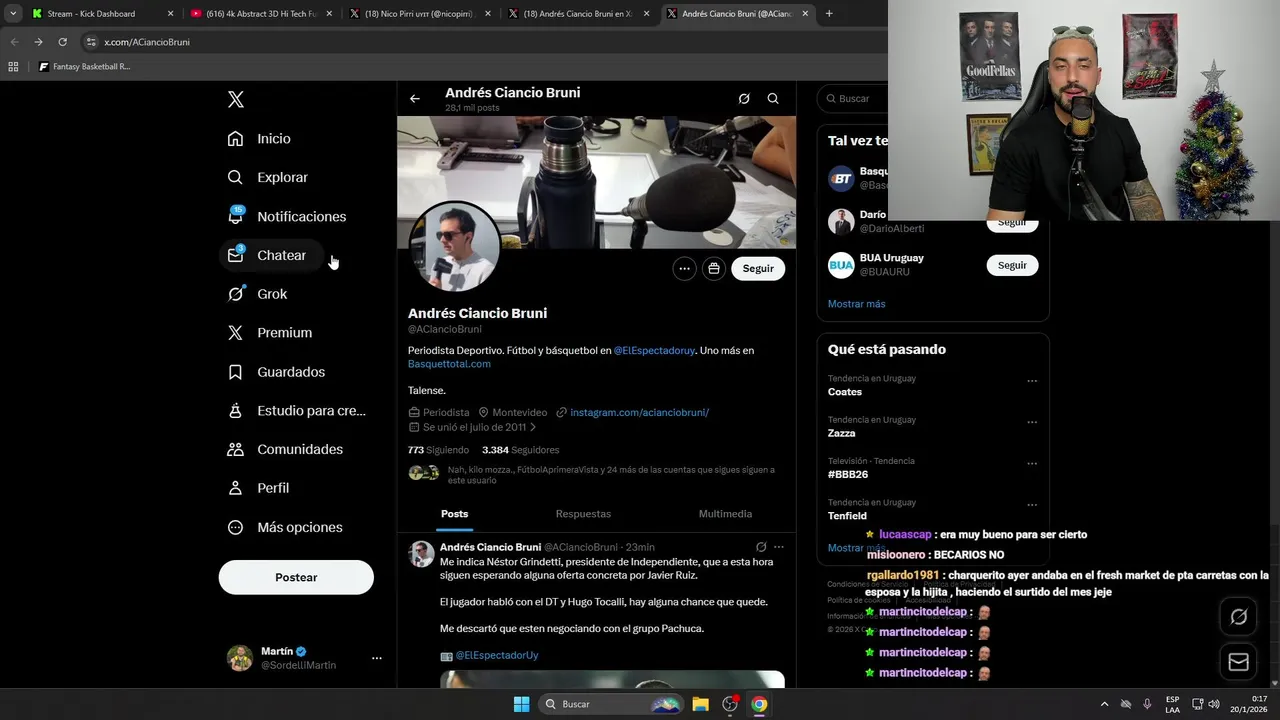Click the Perfil person icon
The width and height of the screenshot is (1280, 720).
pyautogui.click(x=235, y=488)
